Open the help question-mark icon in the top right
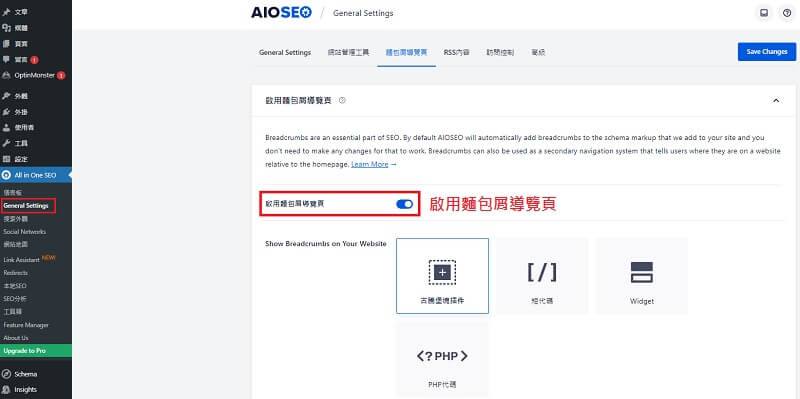Screen dimensions: 800x399 (x=787, y=13)
